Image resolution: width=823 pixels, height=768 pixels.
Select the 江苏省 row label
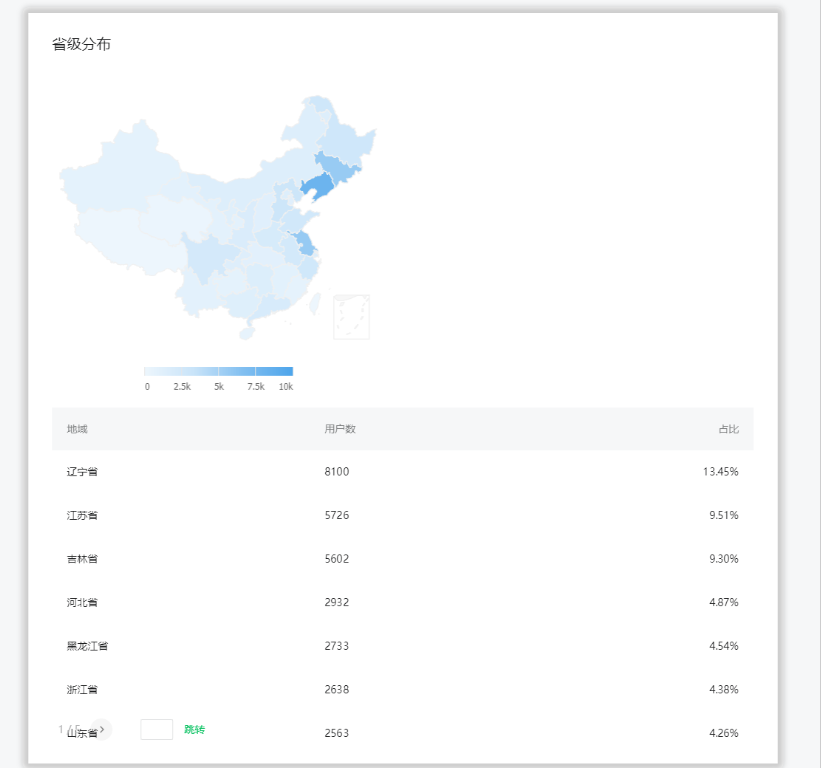click(82, 515)
